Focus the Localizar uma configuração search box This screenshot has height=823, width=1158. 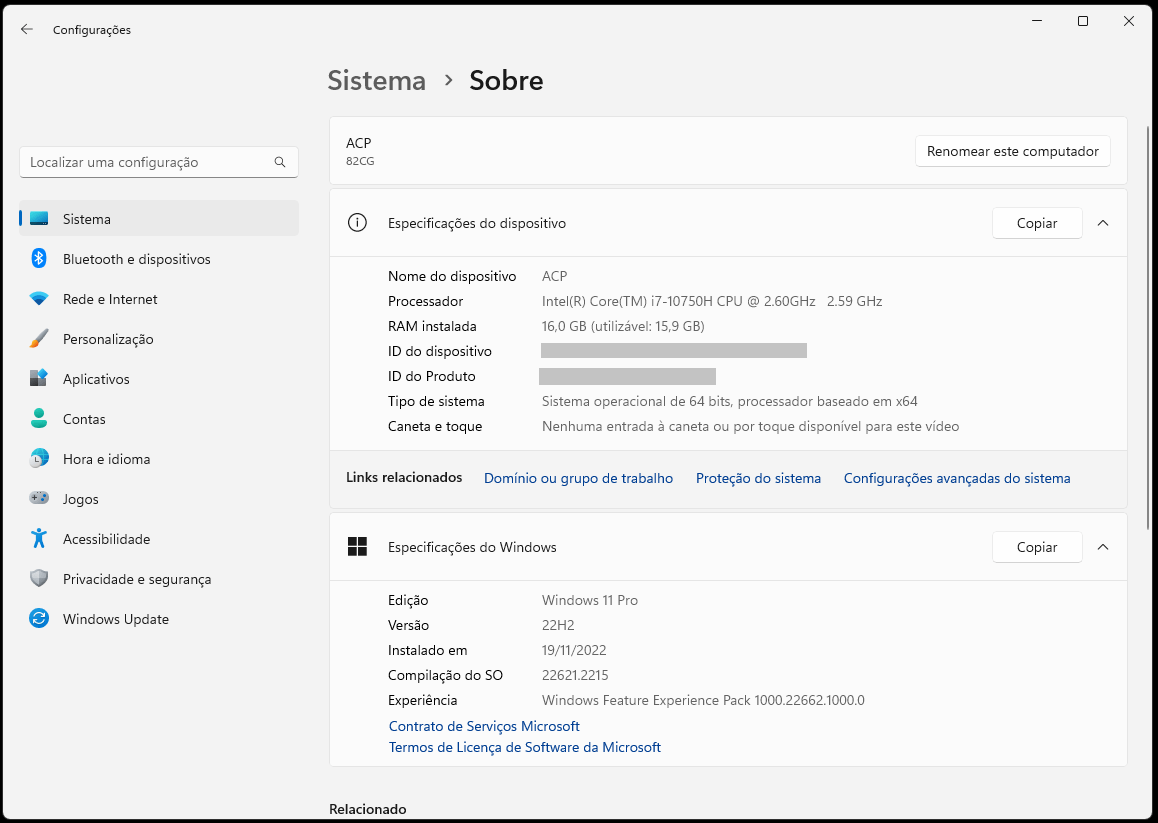159,162
